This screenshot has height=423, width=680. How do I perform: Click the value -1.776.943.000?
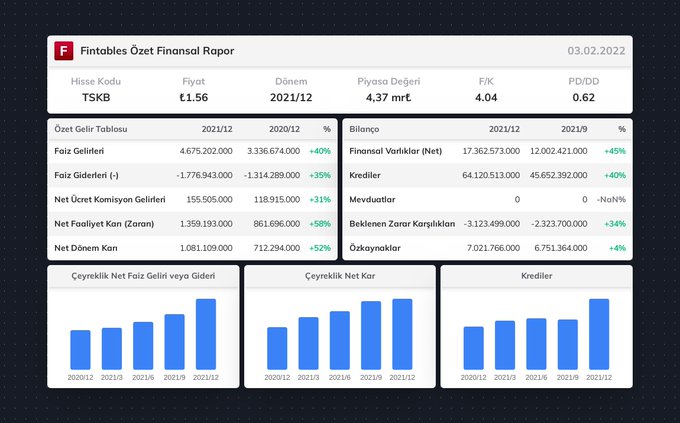tap(204, 175)
